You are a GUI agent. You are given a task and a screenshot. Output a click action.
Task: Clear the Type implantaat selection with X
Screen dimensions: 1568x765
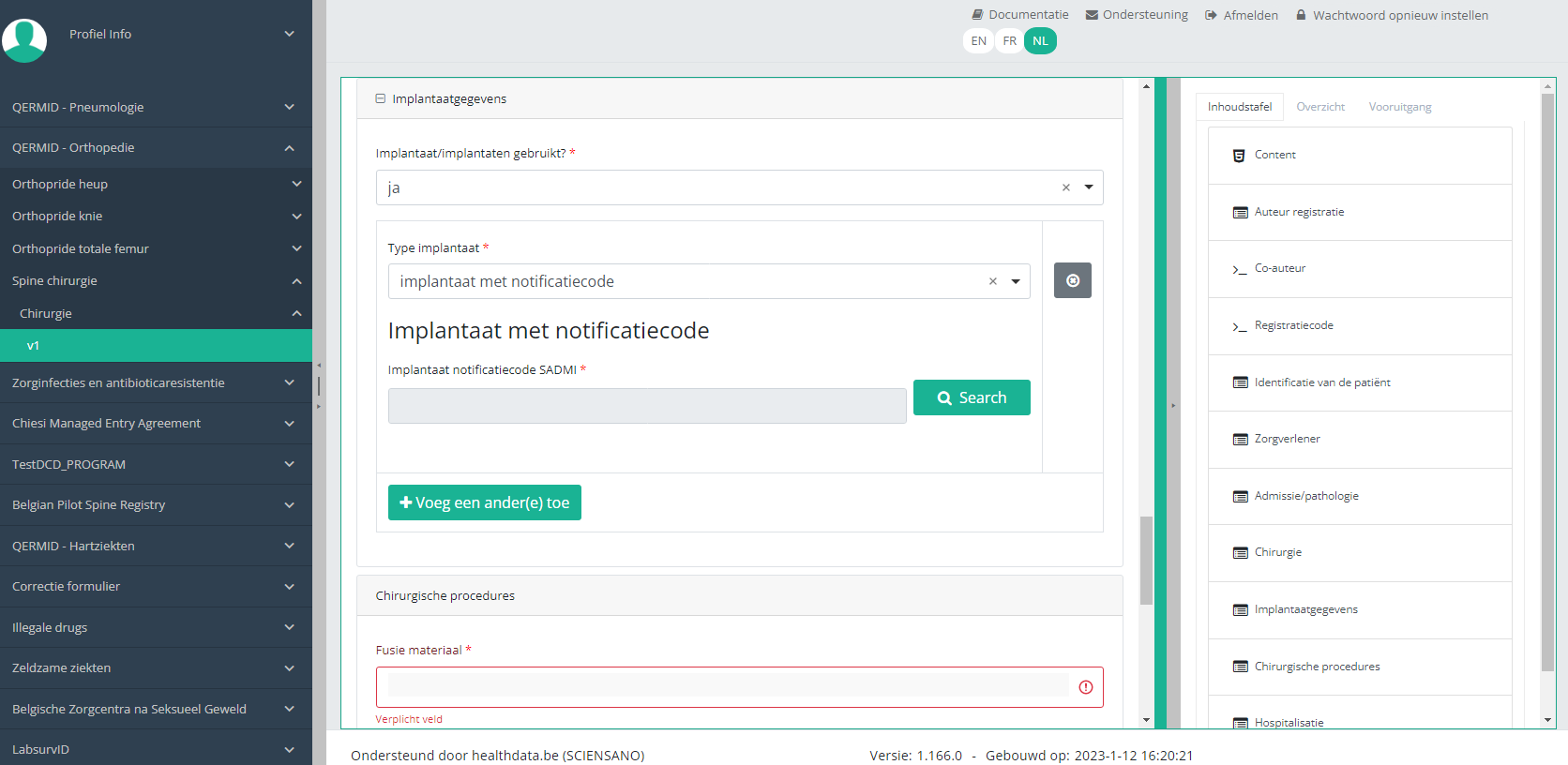(992, 281)
